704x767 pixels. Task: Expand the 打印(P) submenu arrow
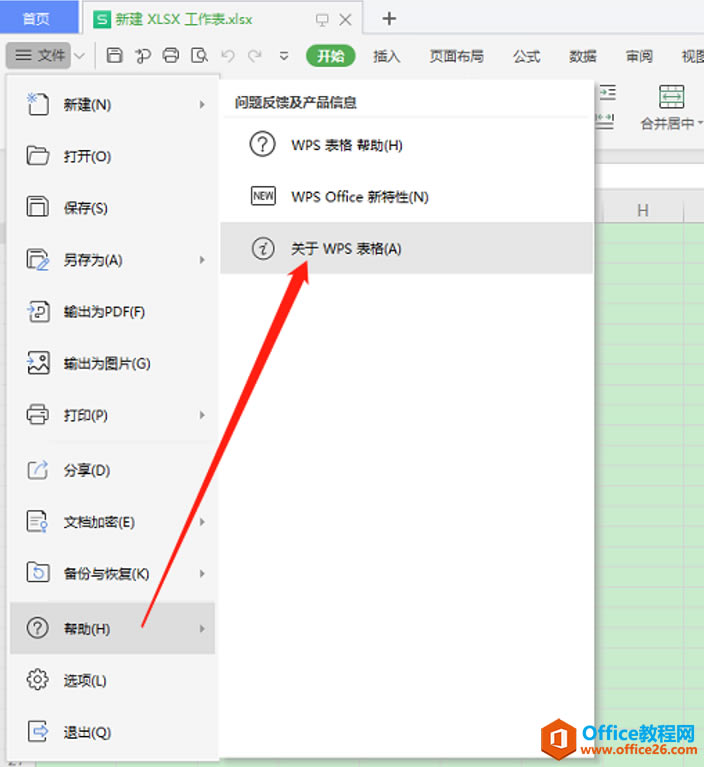point(202,415)
